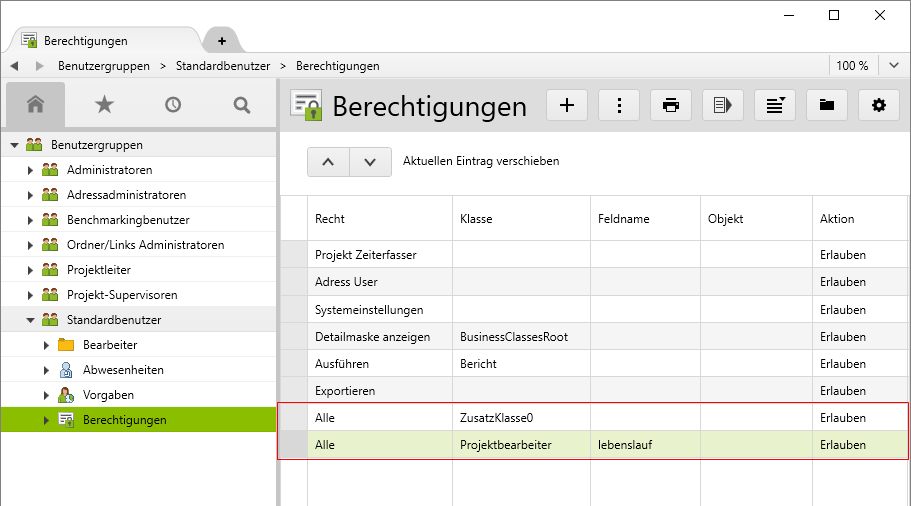Click the printer icon in toolbar
The height and width of the screenshot is (506, 911).
coord(671,105)
